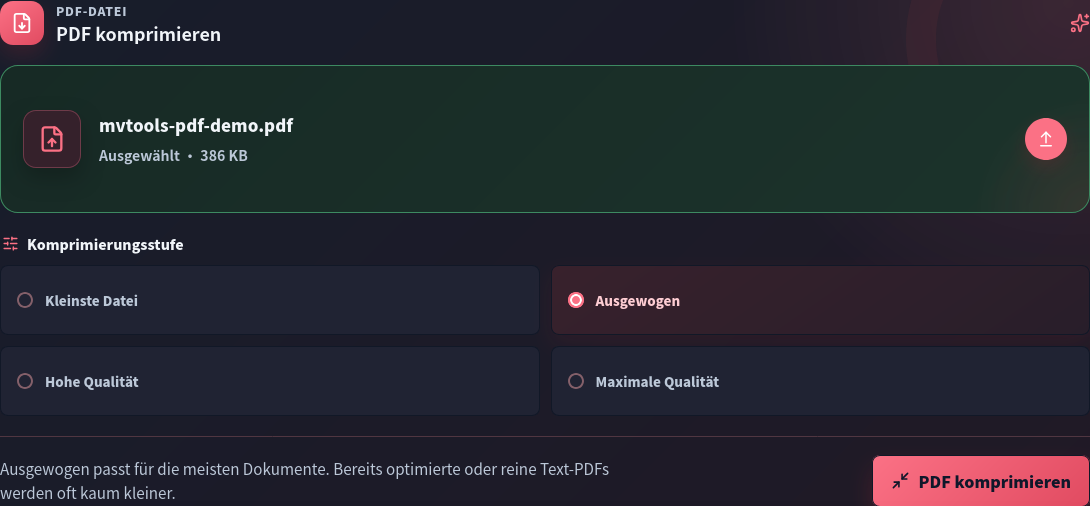Viewport: 1090px width, 506px height.
Task: Click the file name mvtools-pdf-demo.pdf
Action: tap(196, 126)
